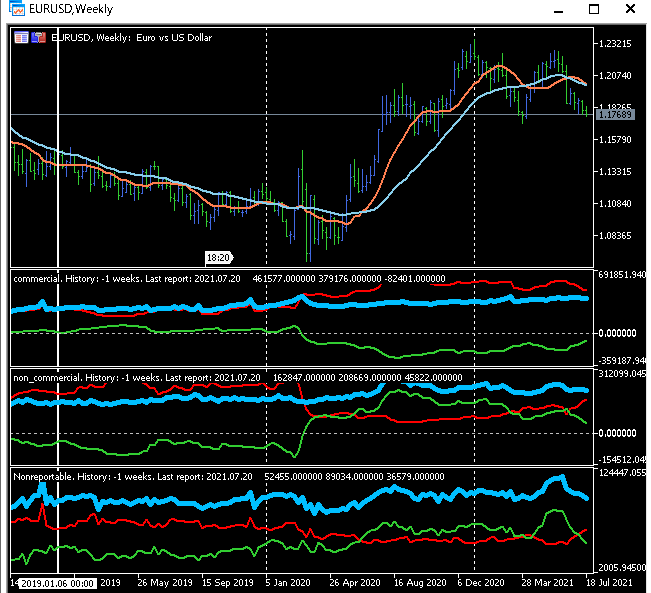Click the 6 Dec 2020 date on time axis
The image size is (651, 593).
pos(481,583)
